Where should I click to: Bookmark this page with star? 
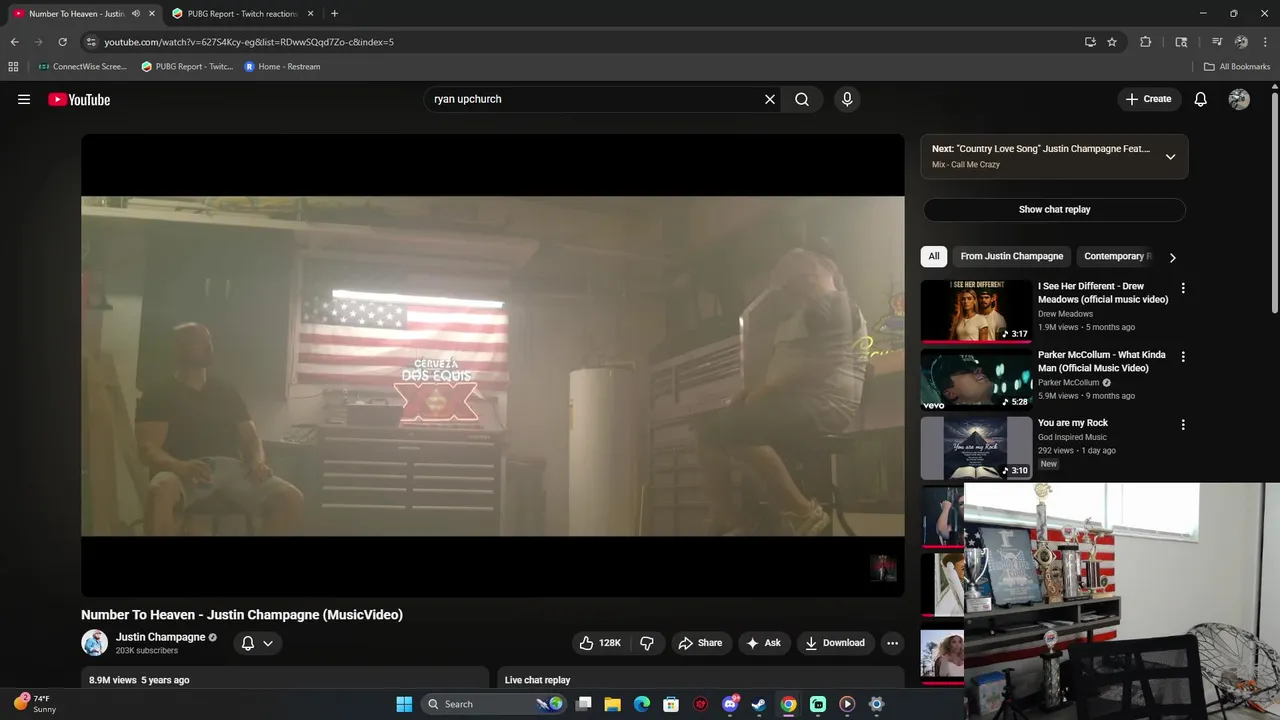(1112, 42)
